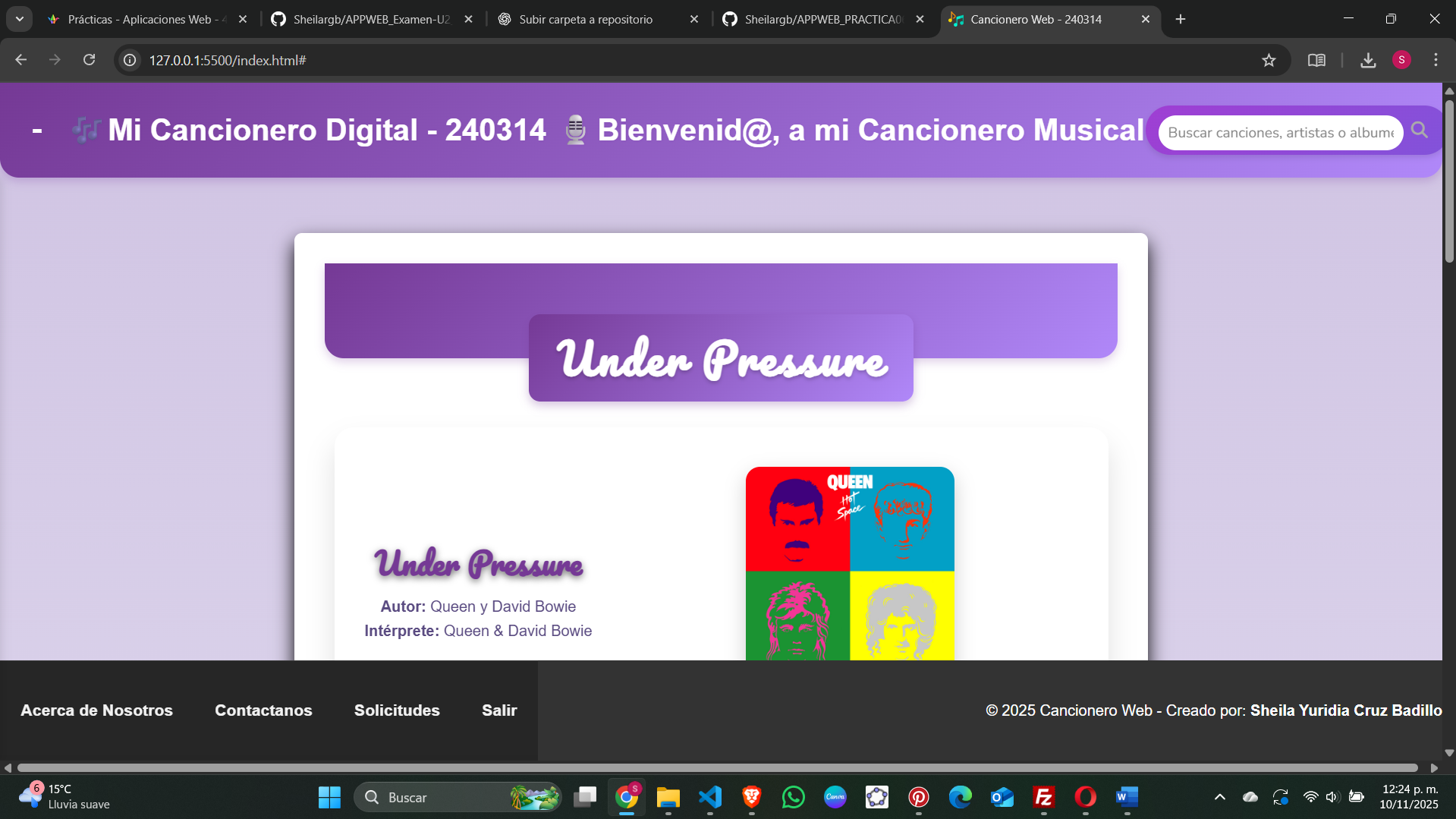This screenshot has height=819, width=1456.
Task: Bookmark this page with the star icon
Action: coord(1269,61)
